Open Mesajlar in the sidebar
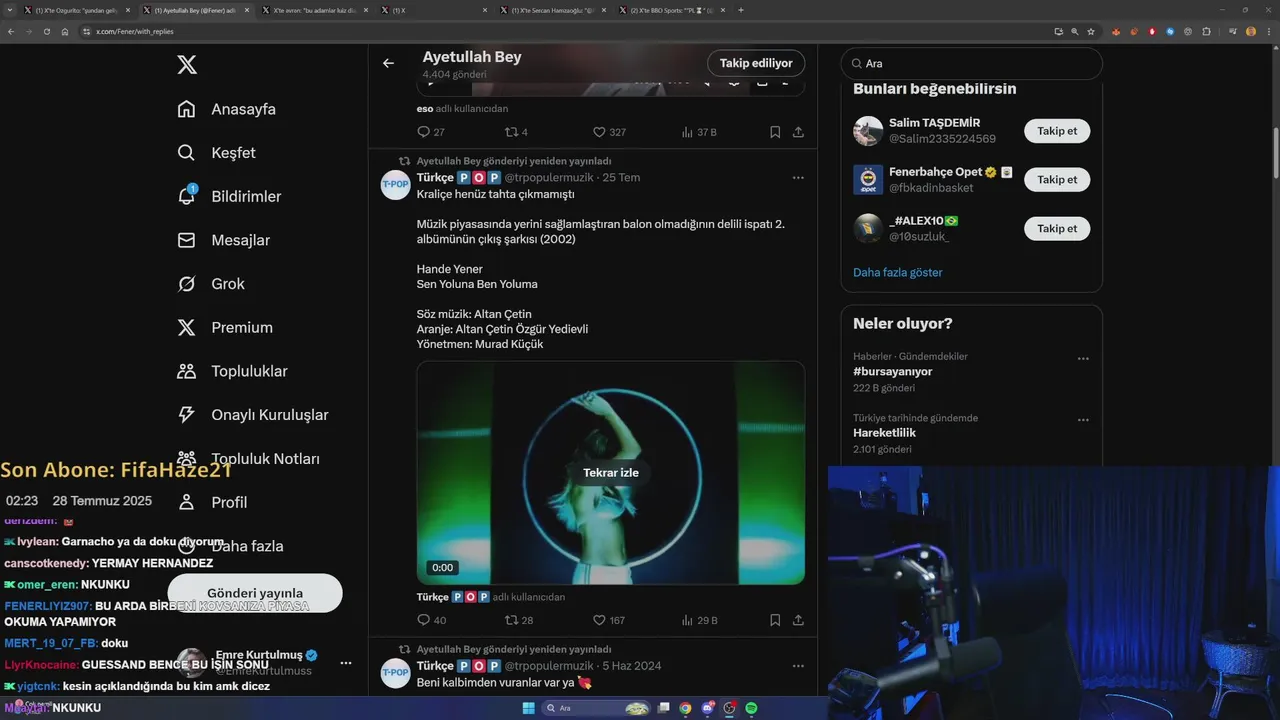The width and height of the screenshot is (1280, 720). coord(223,240)
